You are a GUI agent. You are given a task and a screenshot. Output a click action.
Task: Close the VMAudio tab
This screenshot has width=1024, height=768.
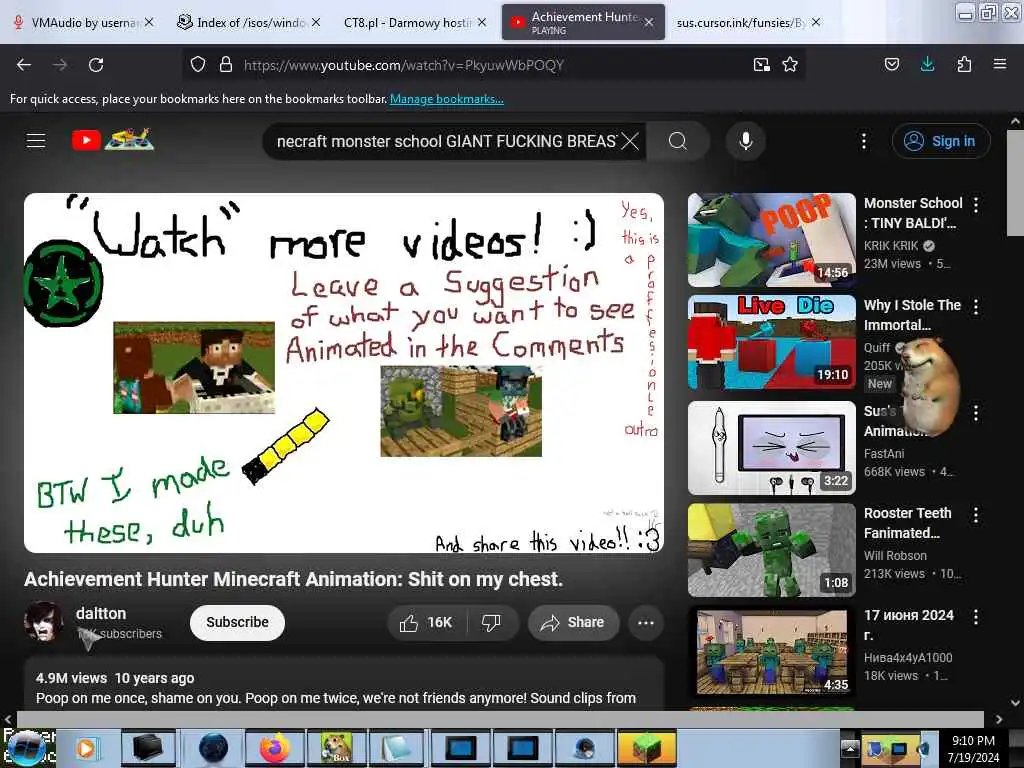coord(149,22)
